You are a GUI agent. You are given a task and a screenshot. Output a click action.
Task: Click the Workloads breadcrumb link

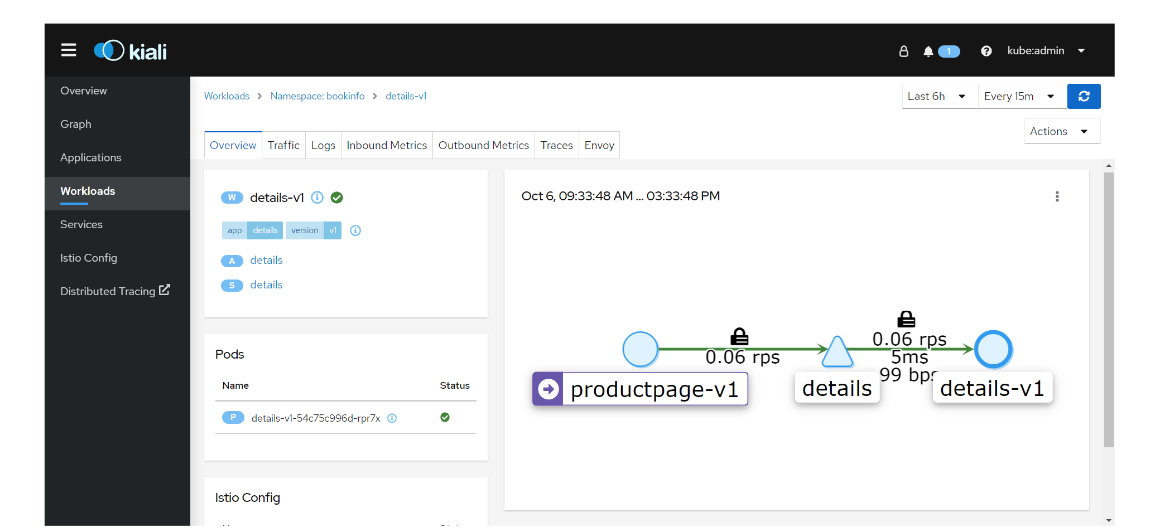[226, 96]
